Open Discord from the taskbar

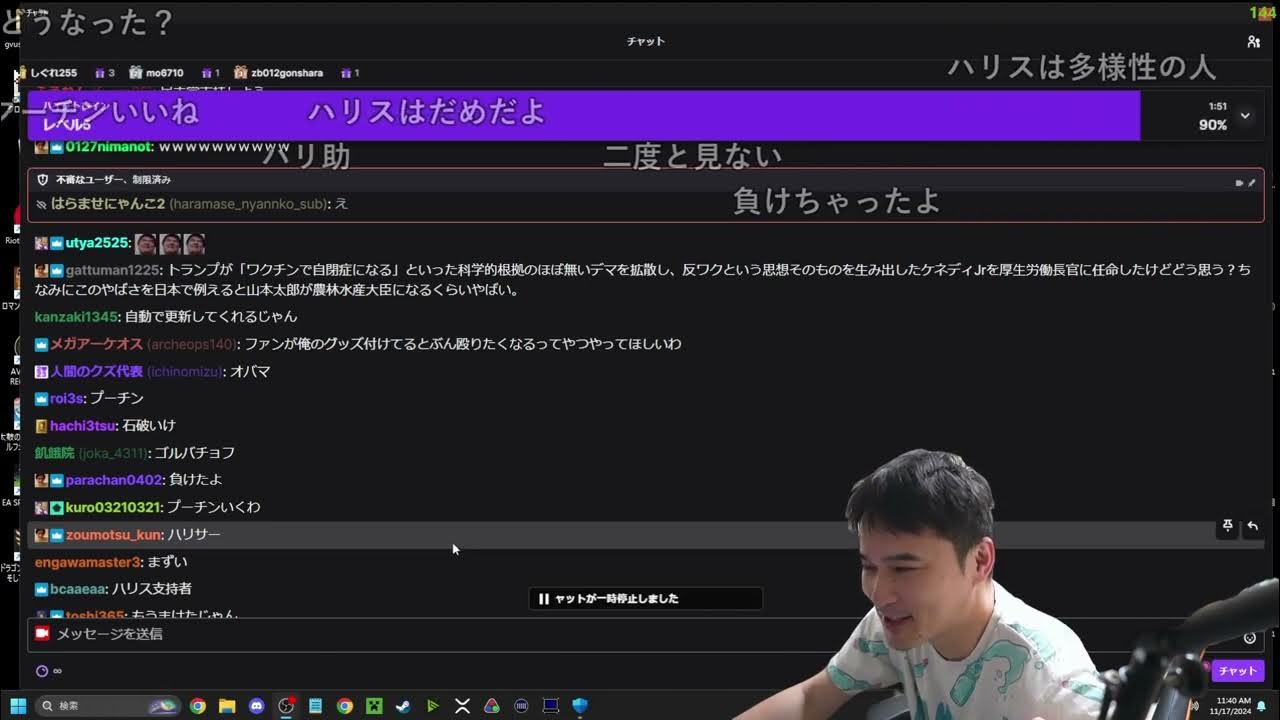[x=256, y=706]
